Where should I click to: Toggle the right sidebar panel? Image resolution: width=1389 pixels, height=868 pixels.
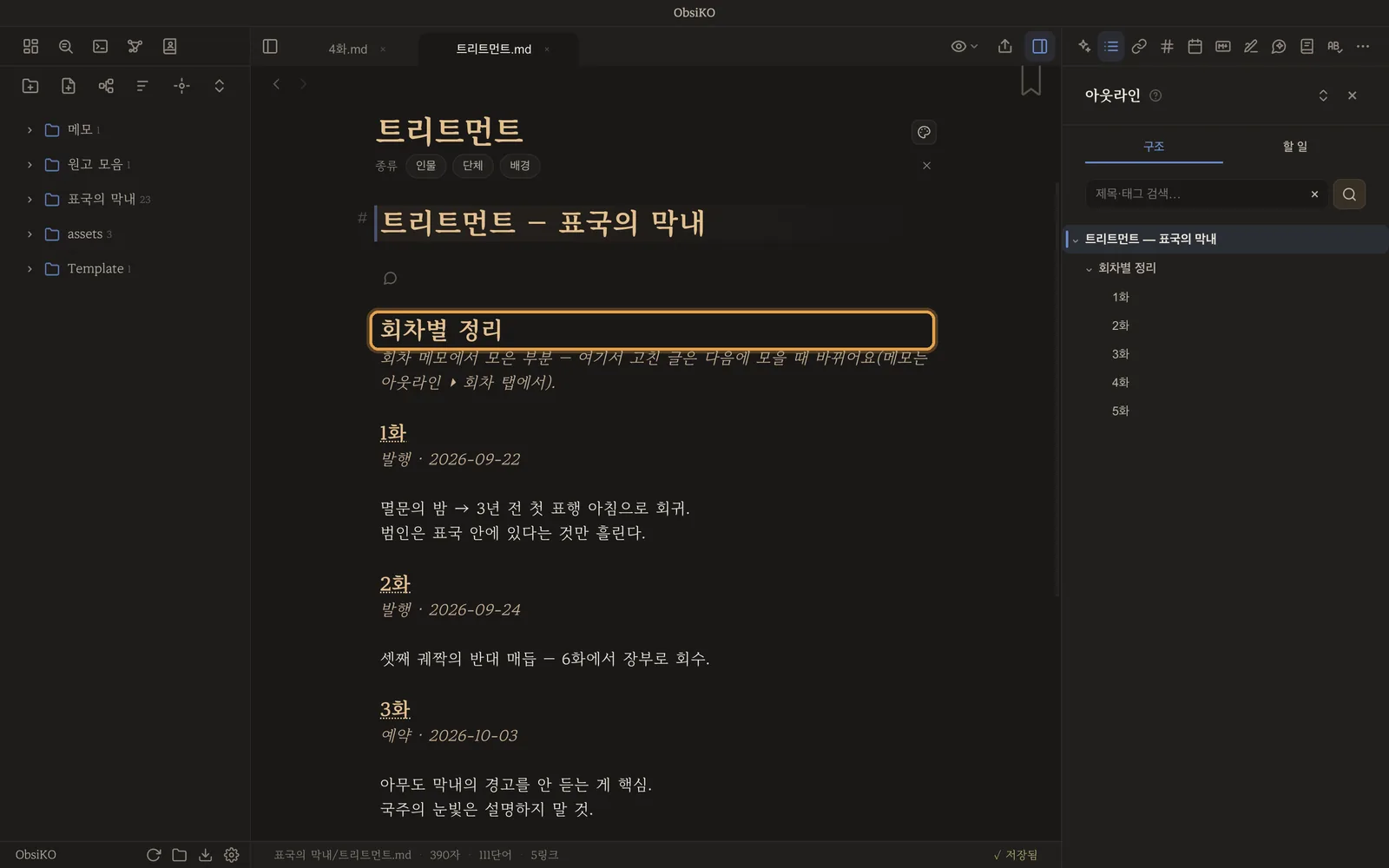1039,46
